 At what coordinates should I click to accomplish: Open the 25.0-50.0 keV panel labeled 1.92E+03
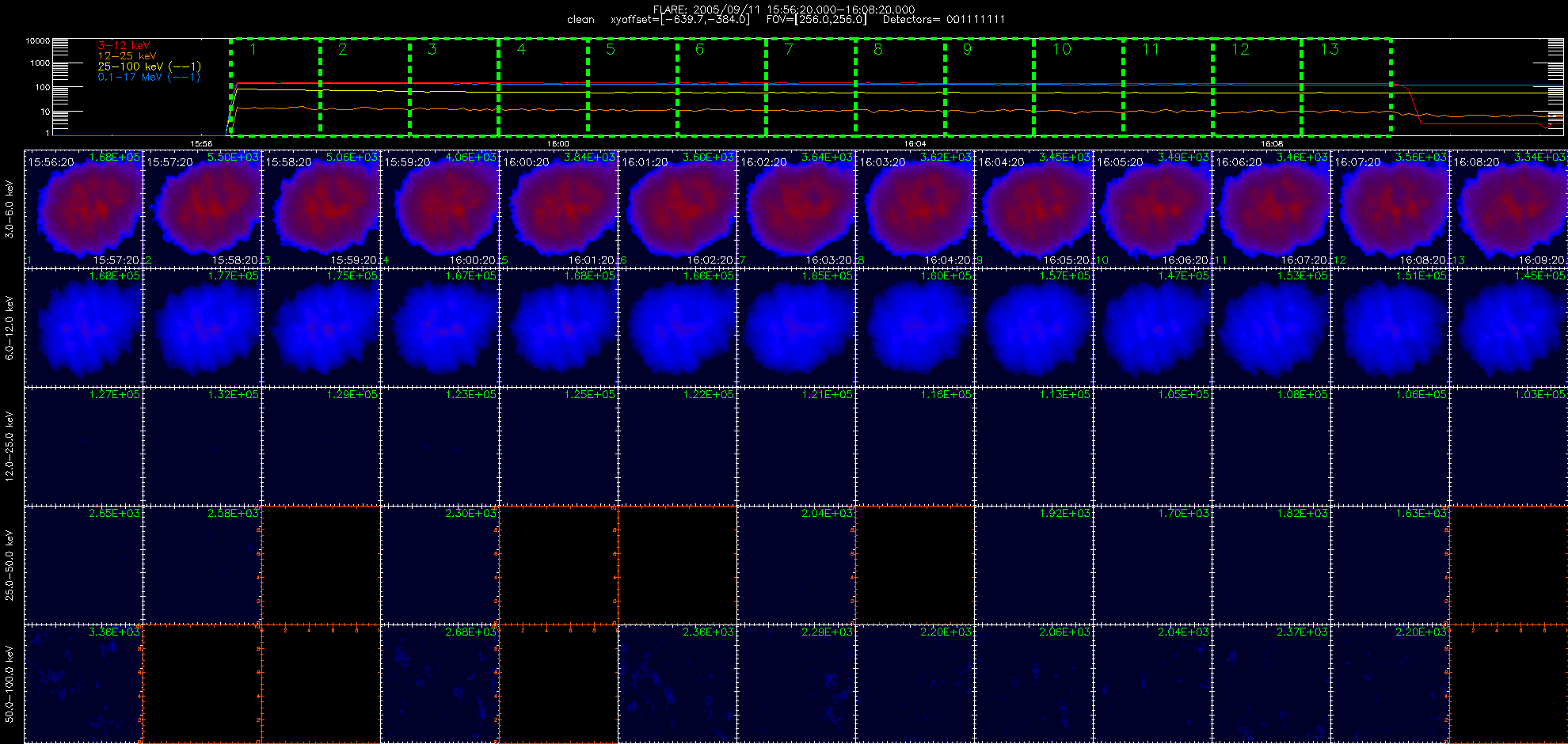[x=1034, y=565]
